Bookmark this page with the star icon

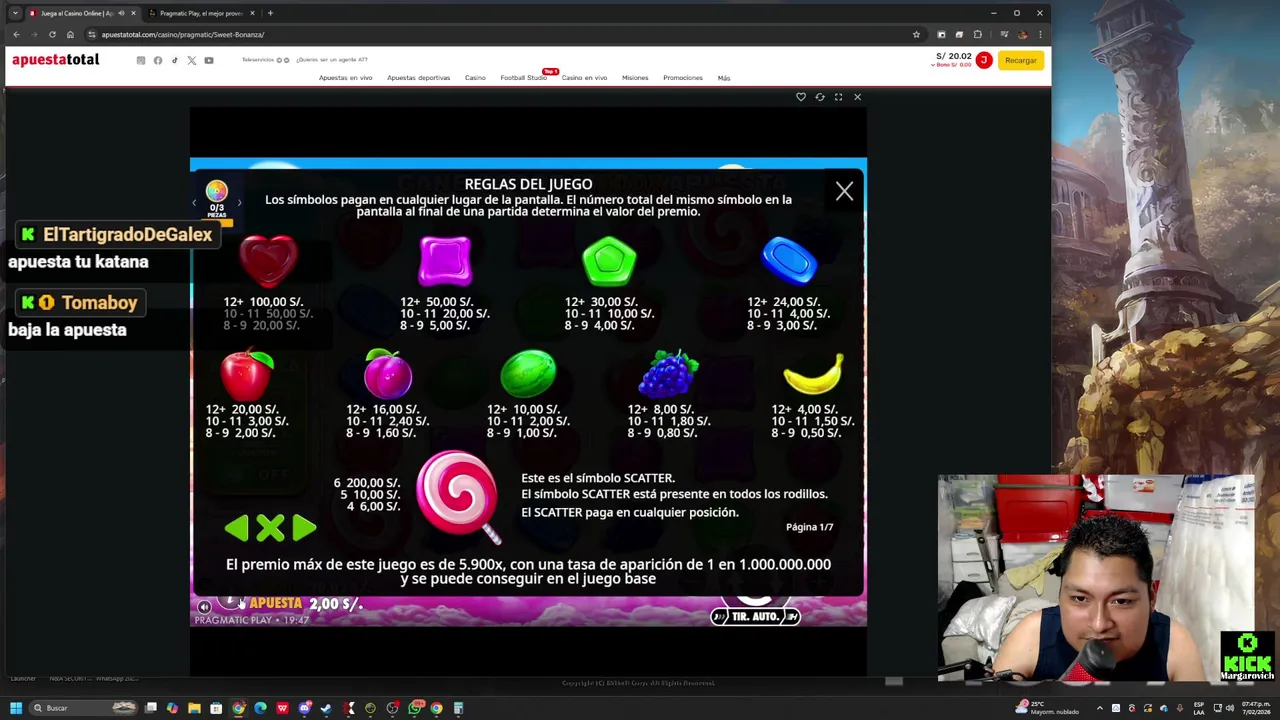[916, 35]
